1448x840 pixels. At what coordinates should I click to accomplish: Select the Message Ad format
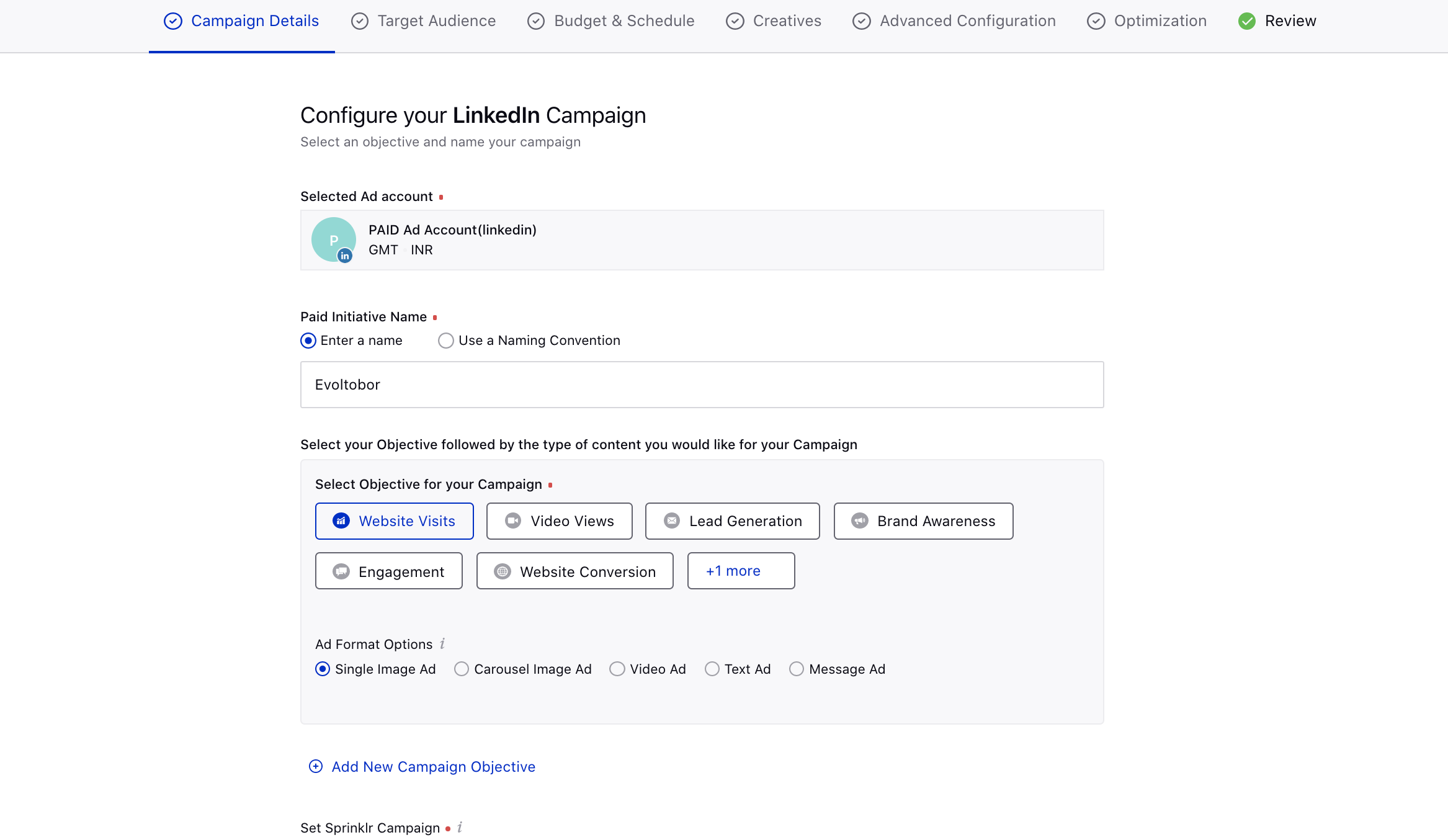[797, 669]
